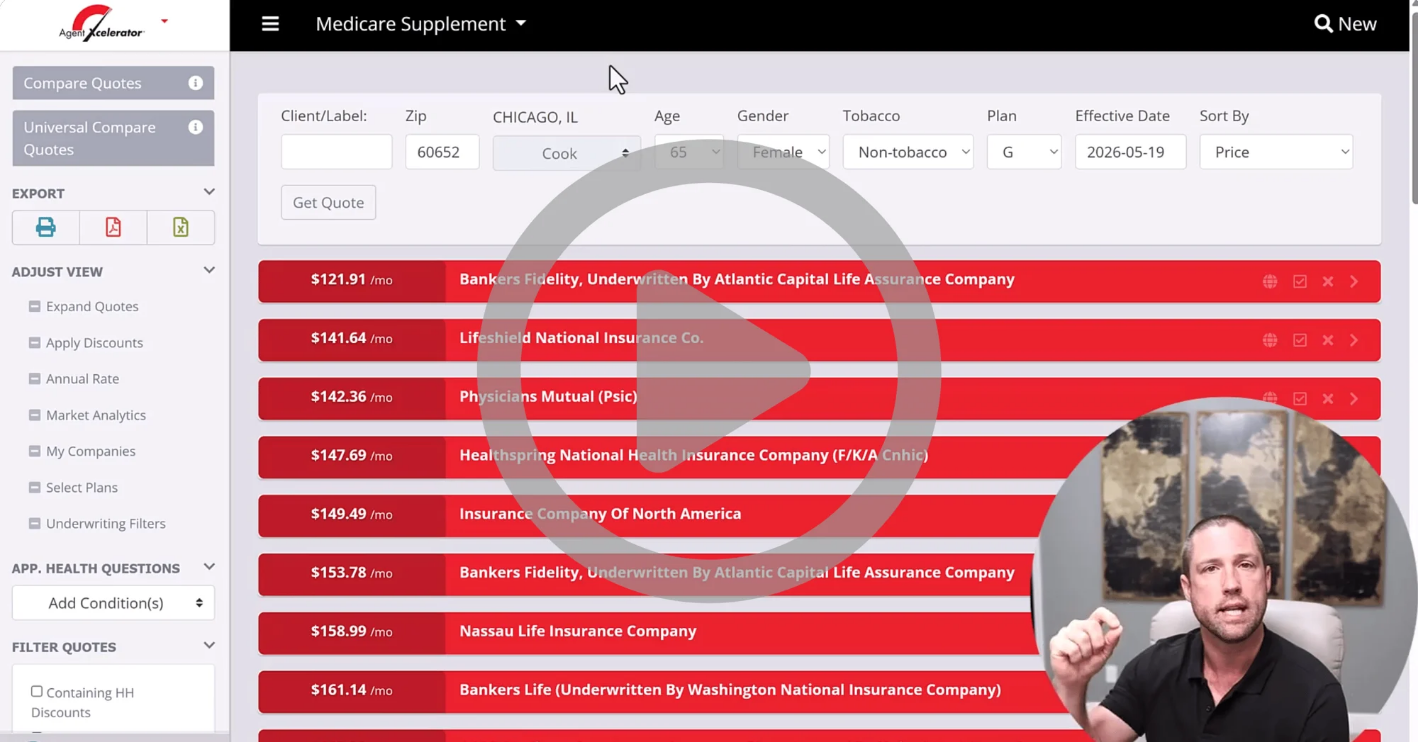Viewport: 1418px width, 742px height.
Task: Export quotes as Excel icon
Action: [180, 227]
